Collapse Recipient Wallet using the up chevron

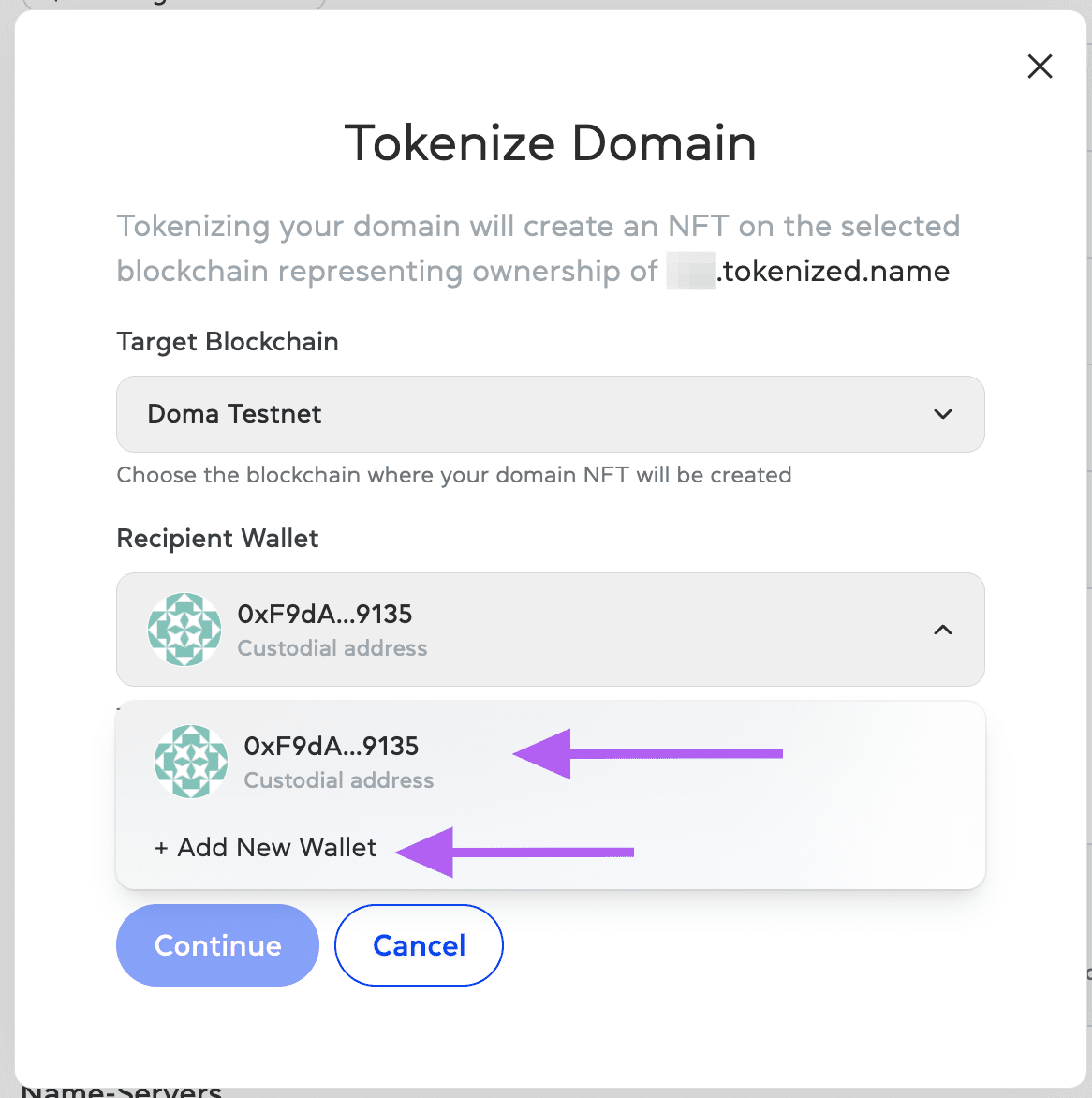pyautogui.click(x=943, y=630)
